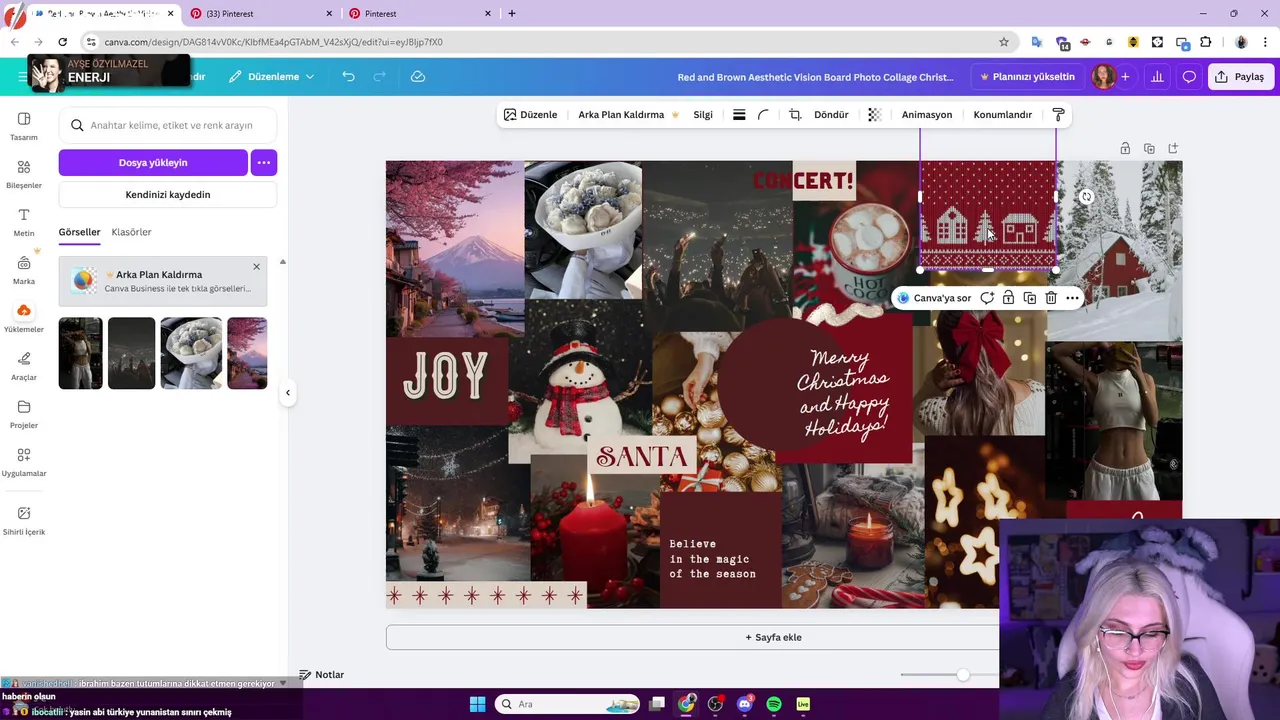Click the redo arrow in header
1280x720 pixels.
click(x=379, y=77)
